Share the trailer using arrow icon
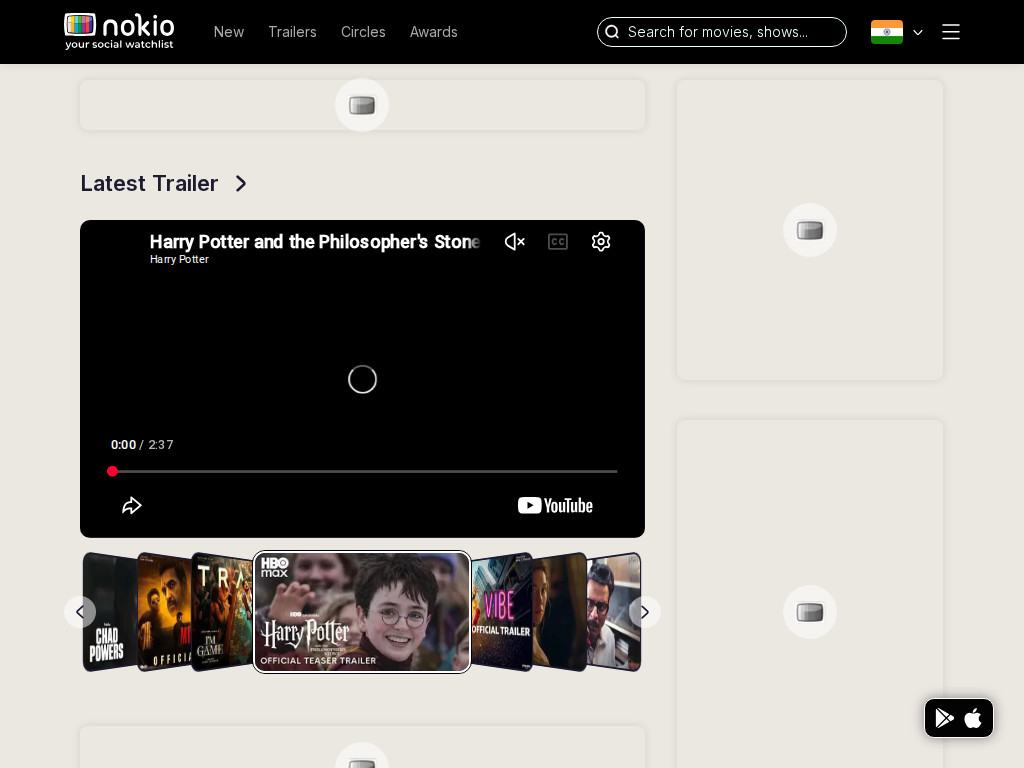 (132, 505)
